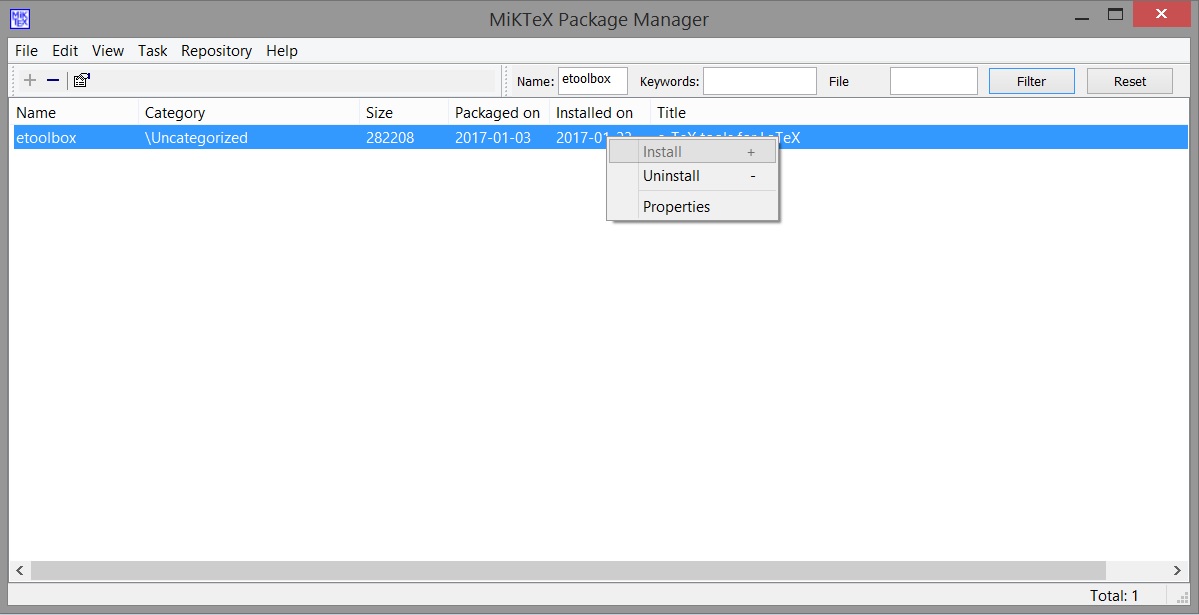Click the Install plus toolbar icon
This screenshot has height=615, width=1199.
click(30, 80)
